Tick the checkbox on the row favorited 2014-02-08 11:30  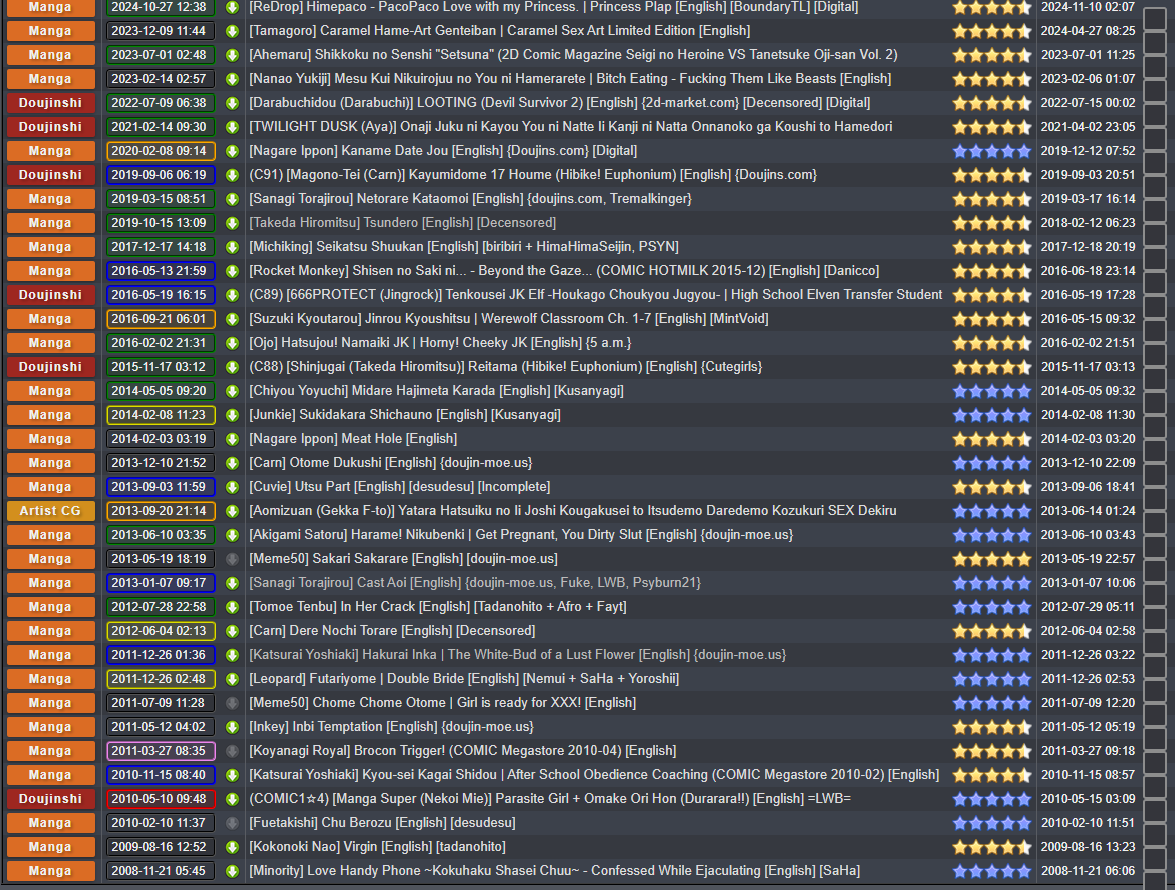pyautogui.click(x=1155, y=426)
